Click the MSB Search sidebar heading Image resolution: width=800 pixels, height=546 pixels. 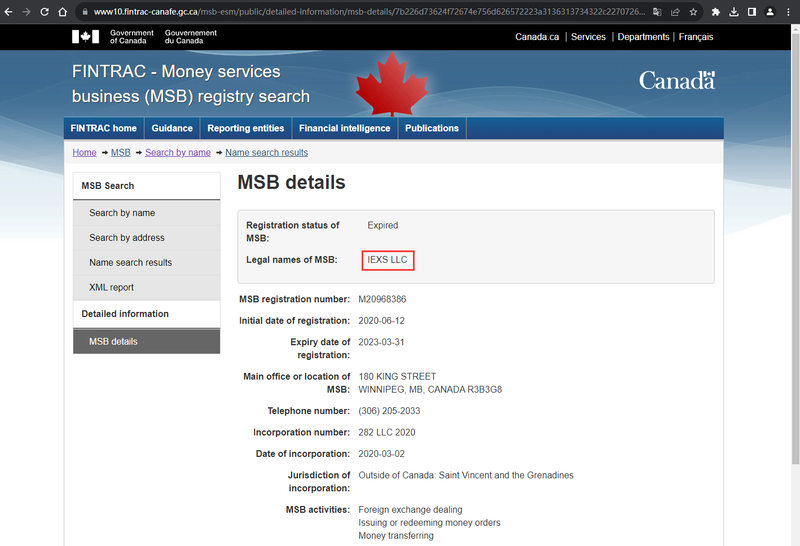pos(108,186)
